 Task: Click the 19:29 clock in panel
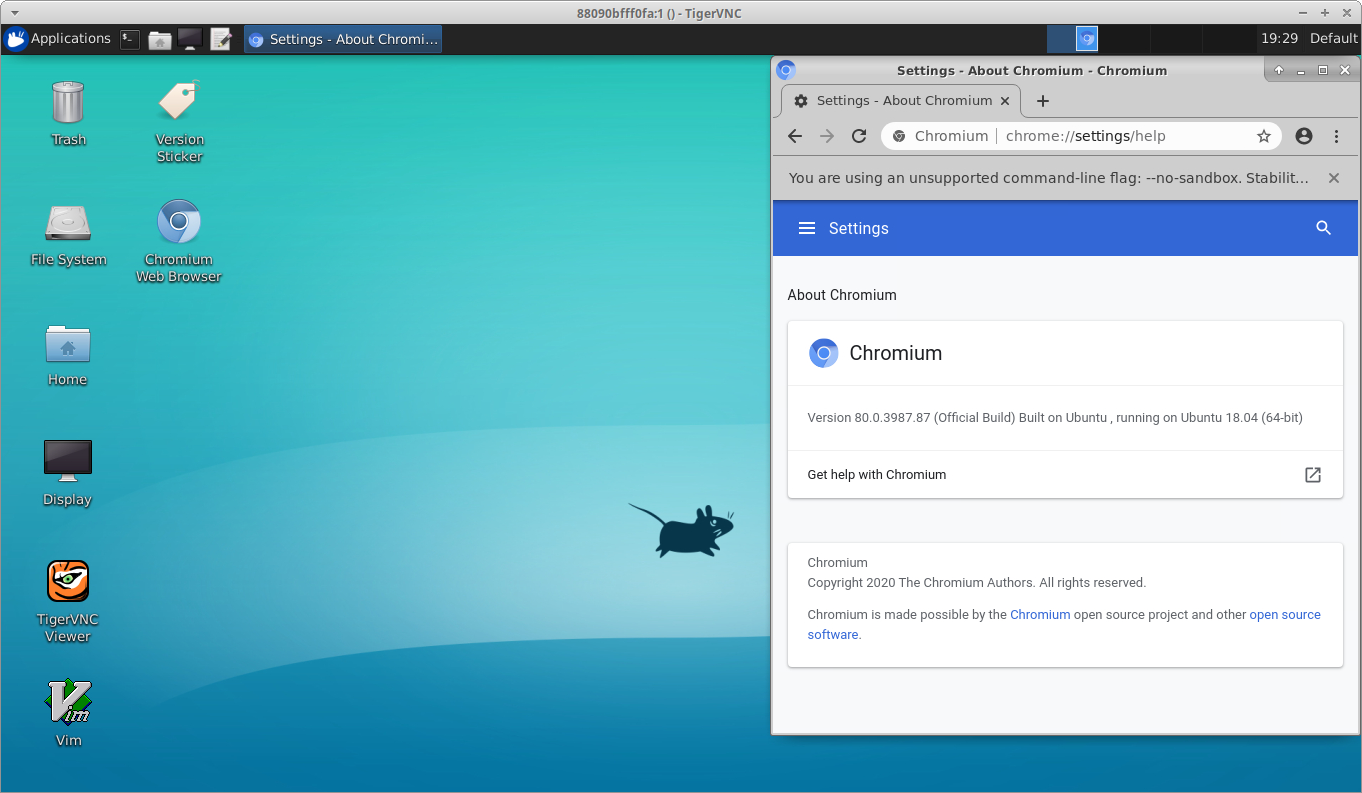tap(1279, 39)
